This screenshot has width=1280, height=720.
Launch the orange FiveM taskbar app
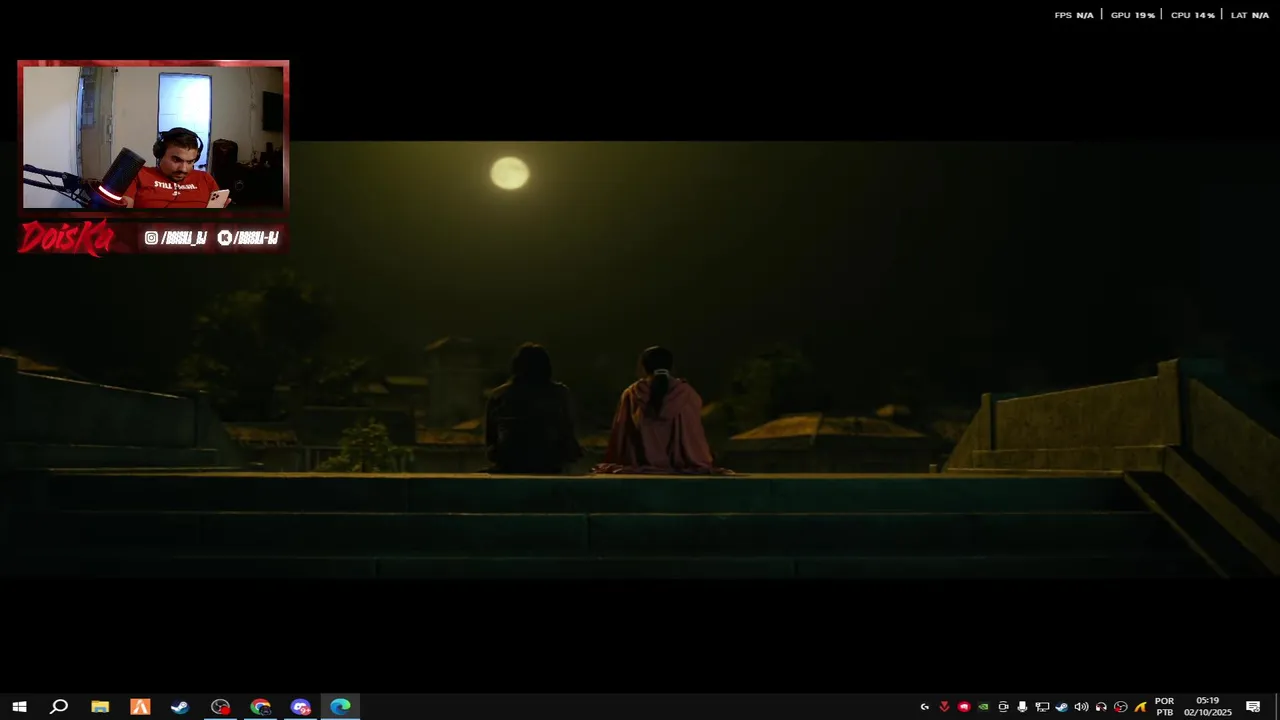[x=140, y=706]
